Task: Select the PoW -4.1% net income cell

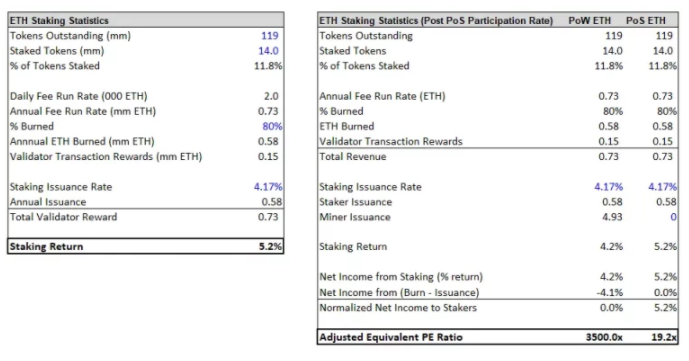Action: point(609,292)
